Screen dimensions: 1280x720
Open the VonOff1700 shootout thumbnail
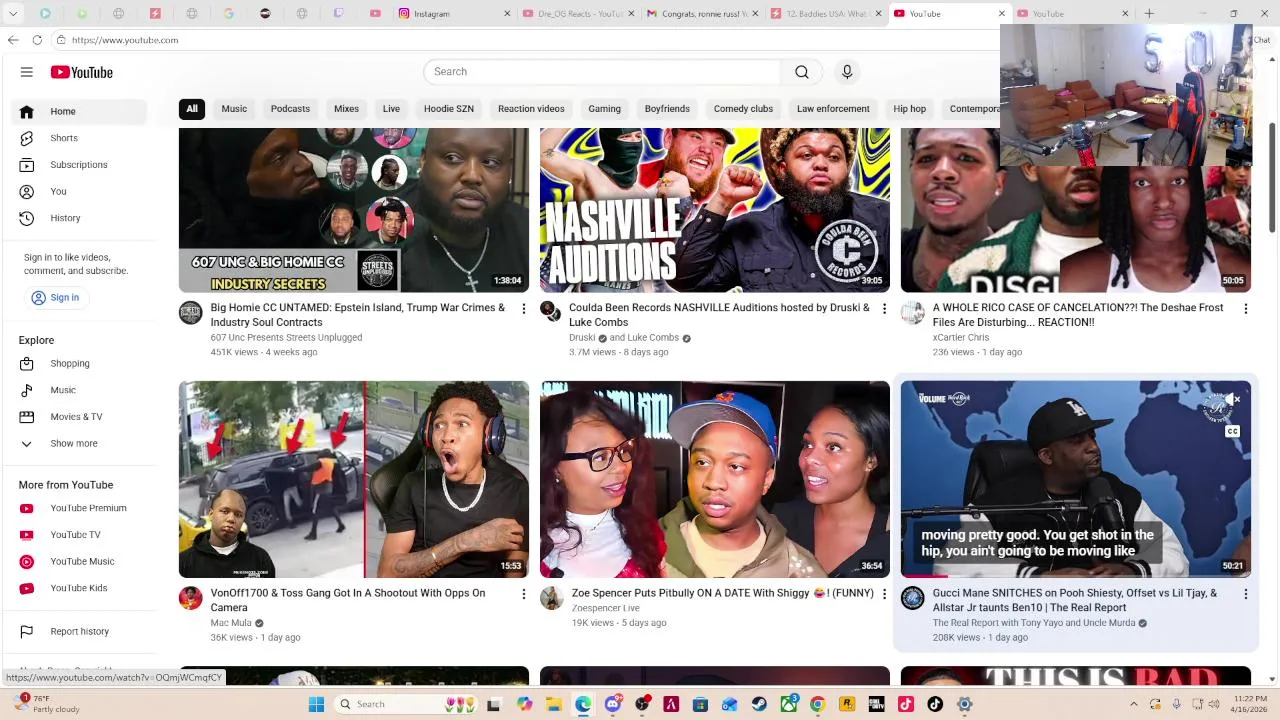[x=354, y=479]
